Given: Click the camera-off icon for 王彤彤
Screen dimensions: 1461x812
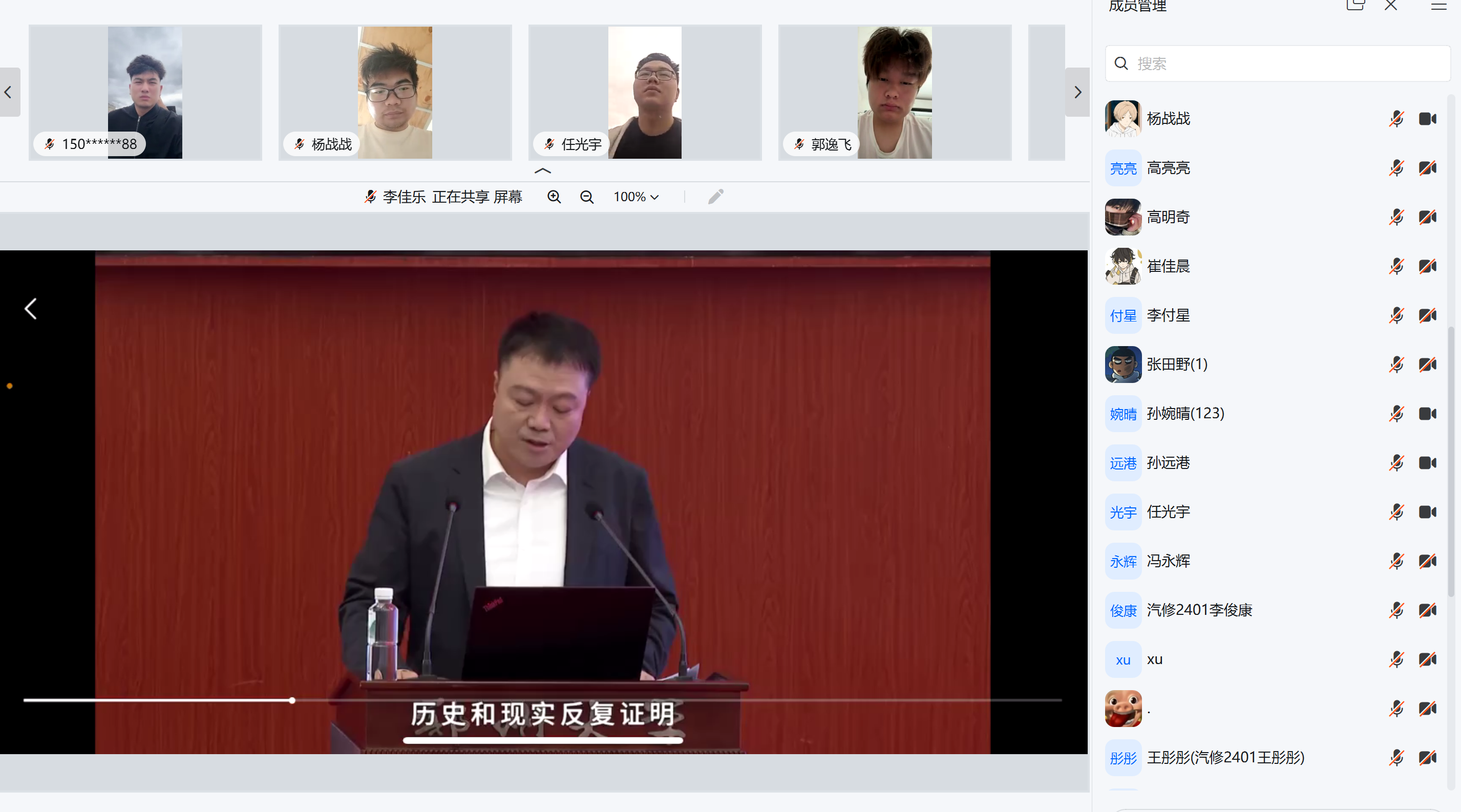Looking at the screenshot, I should [x=1428, y=758].
